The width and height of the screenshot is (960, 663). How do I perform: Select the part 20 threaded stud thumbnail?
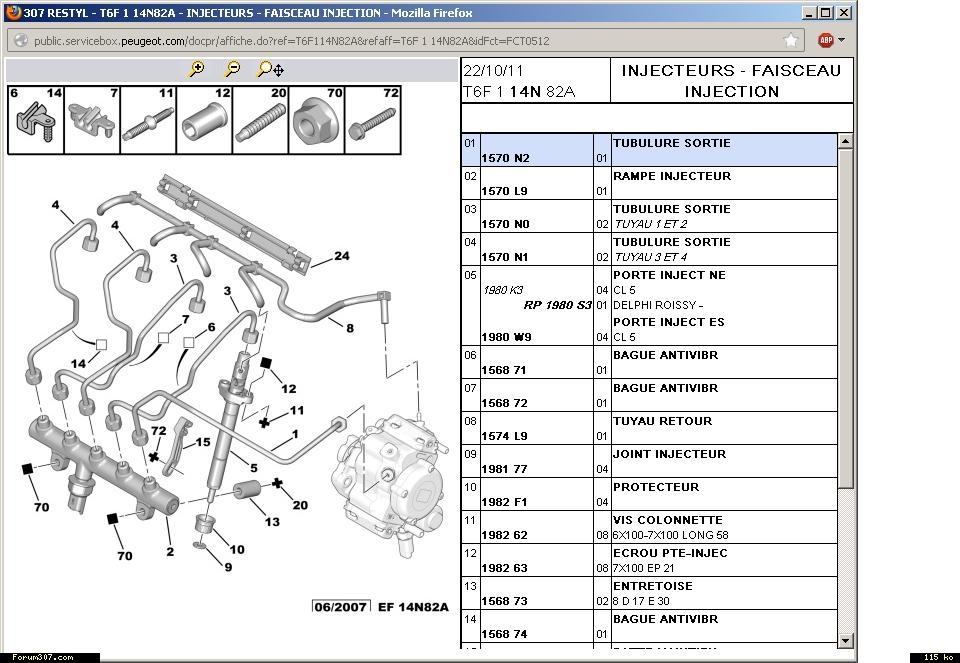(x=260, y=120)
